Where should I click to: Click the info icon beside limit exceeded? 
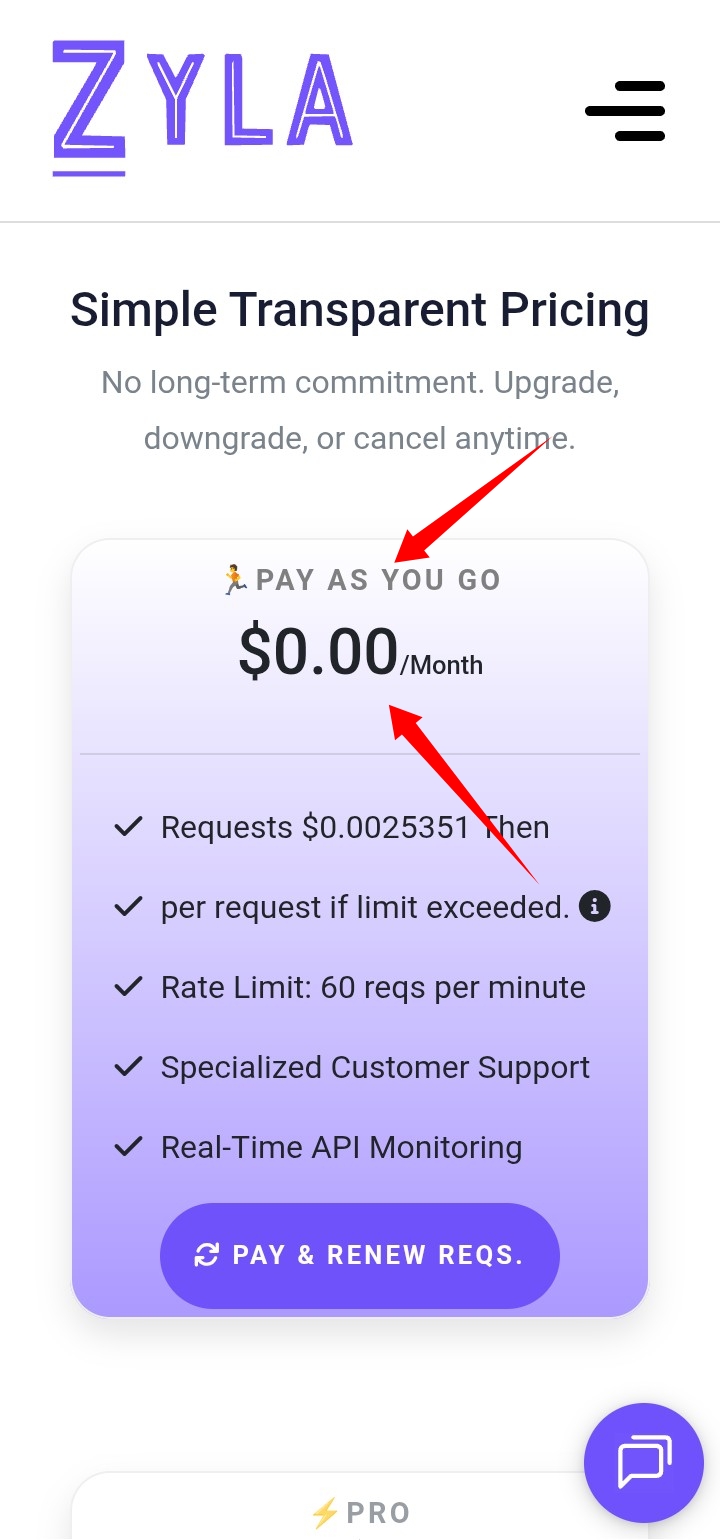point(595,907)
